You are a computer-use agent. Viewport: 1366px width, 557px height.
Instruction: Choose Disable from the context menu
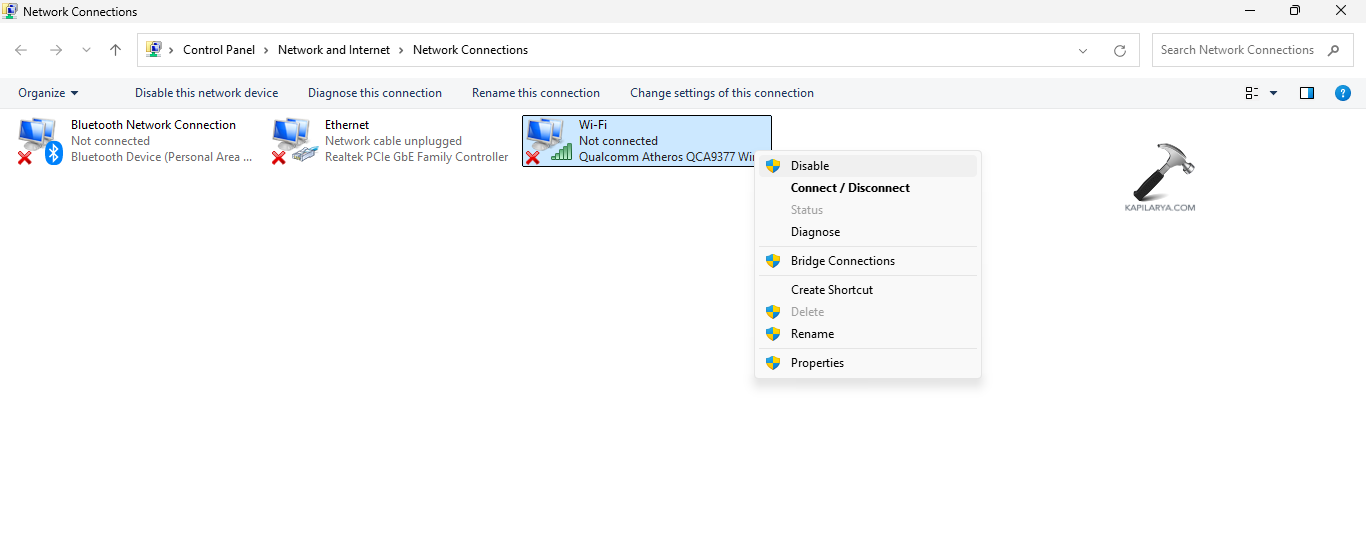pyautogui.click(x=810, y=166)
